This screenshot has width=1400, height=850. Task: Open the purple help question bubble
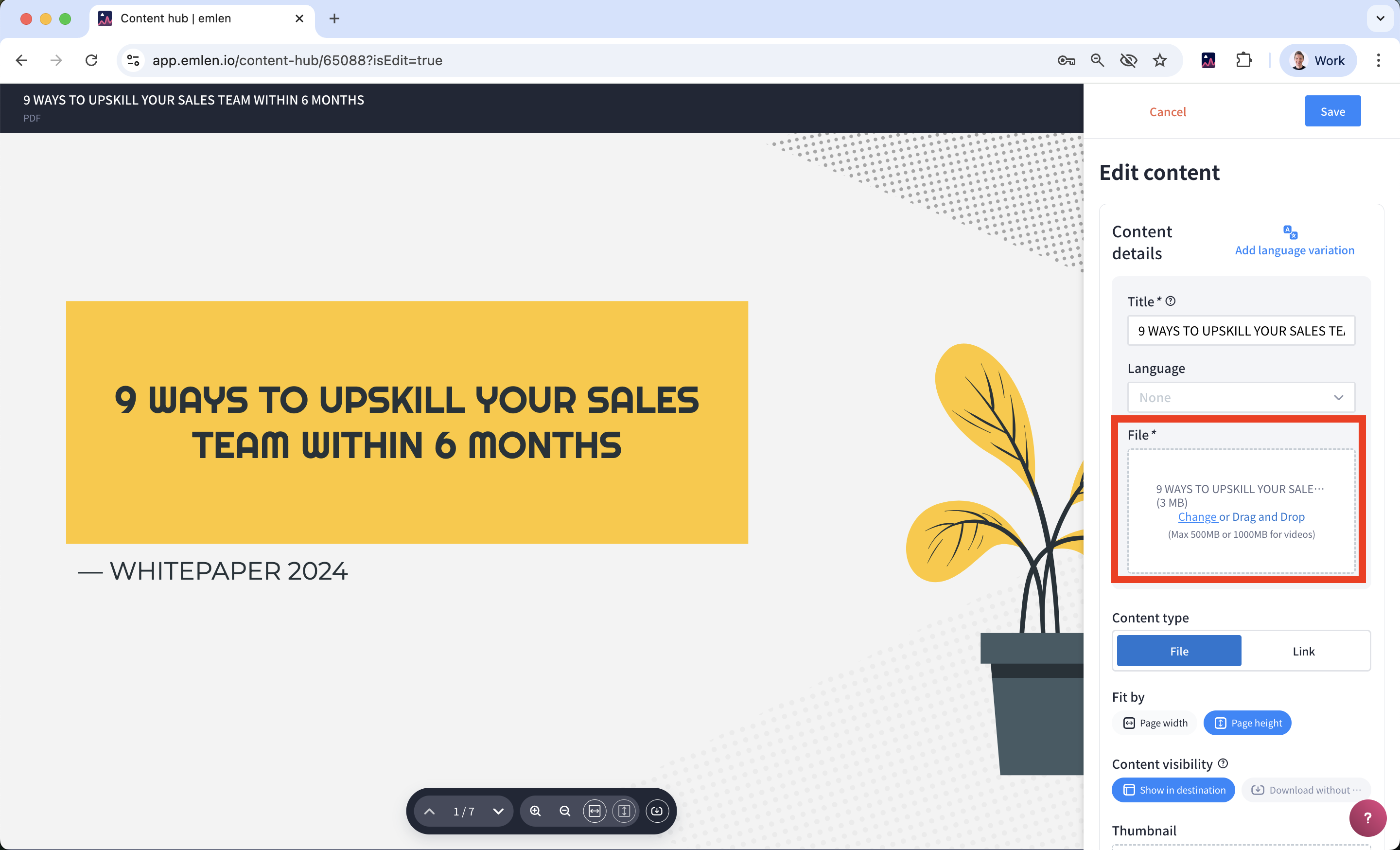point(1367,817)
